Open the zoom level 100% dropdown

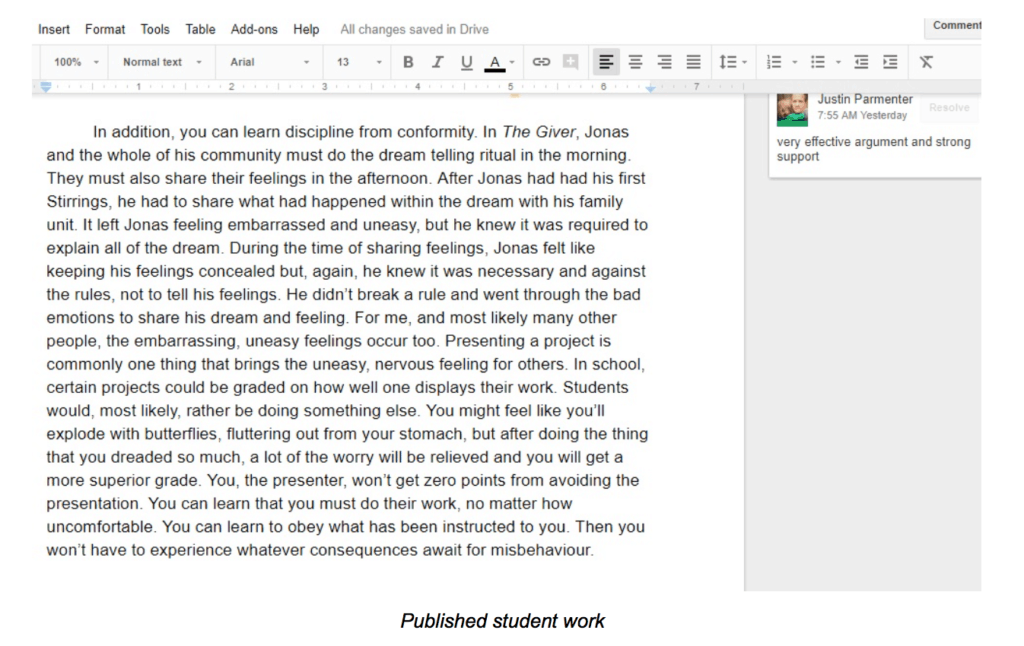(76, 62)
